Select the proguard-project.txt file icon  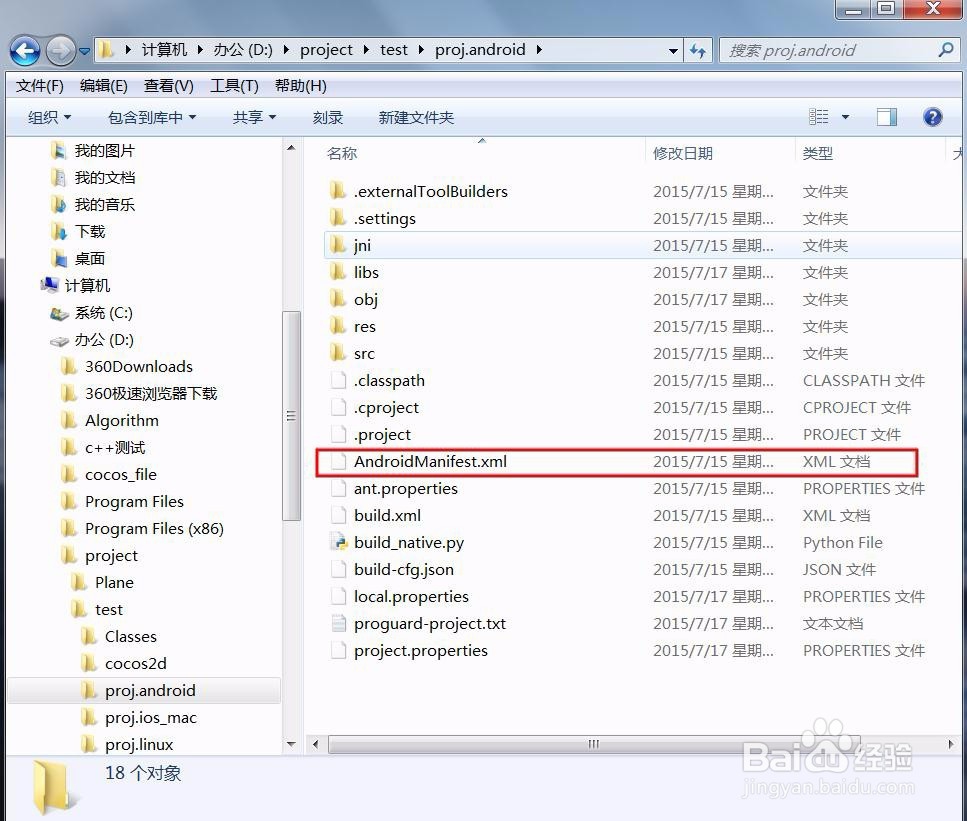coord(338,624)
